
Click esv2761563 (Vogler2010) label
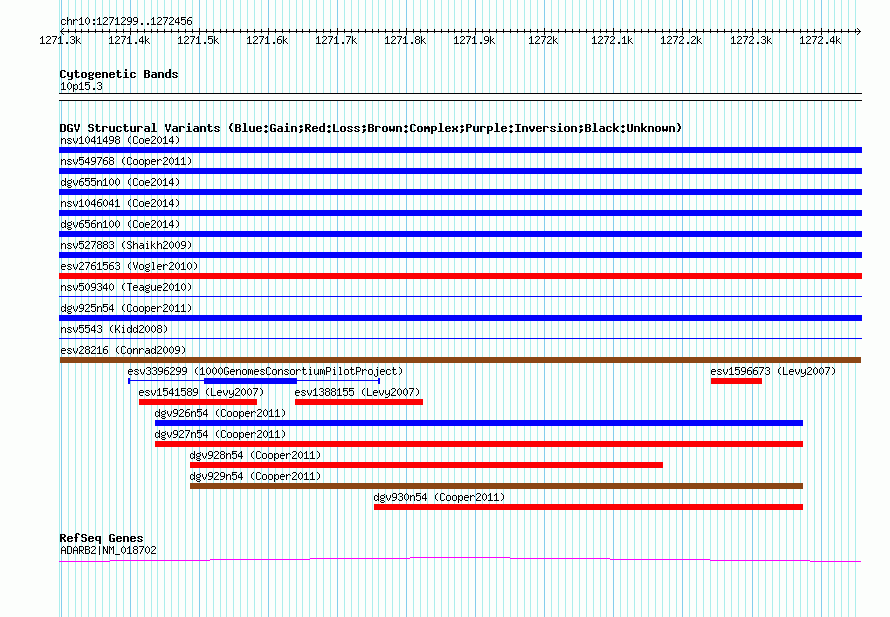click(x=129, y=266)
